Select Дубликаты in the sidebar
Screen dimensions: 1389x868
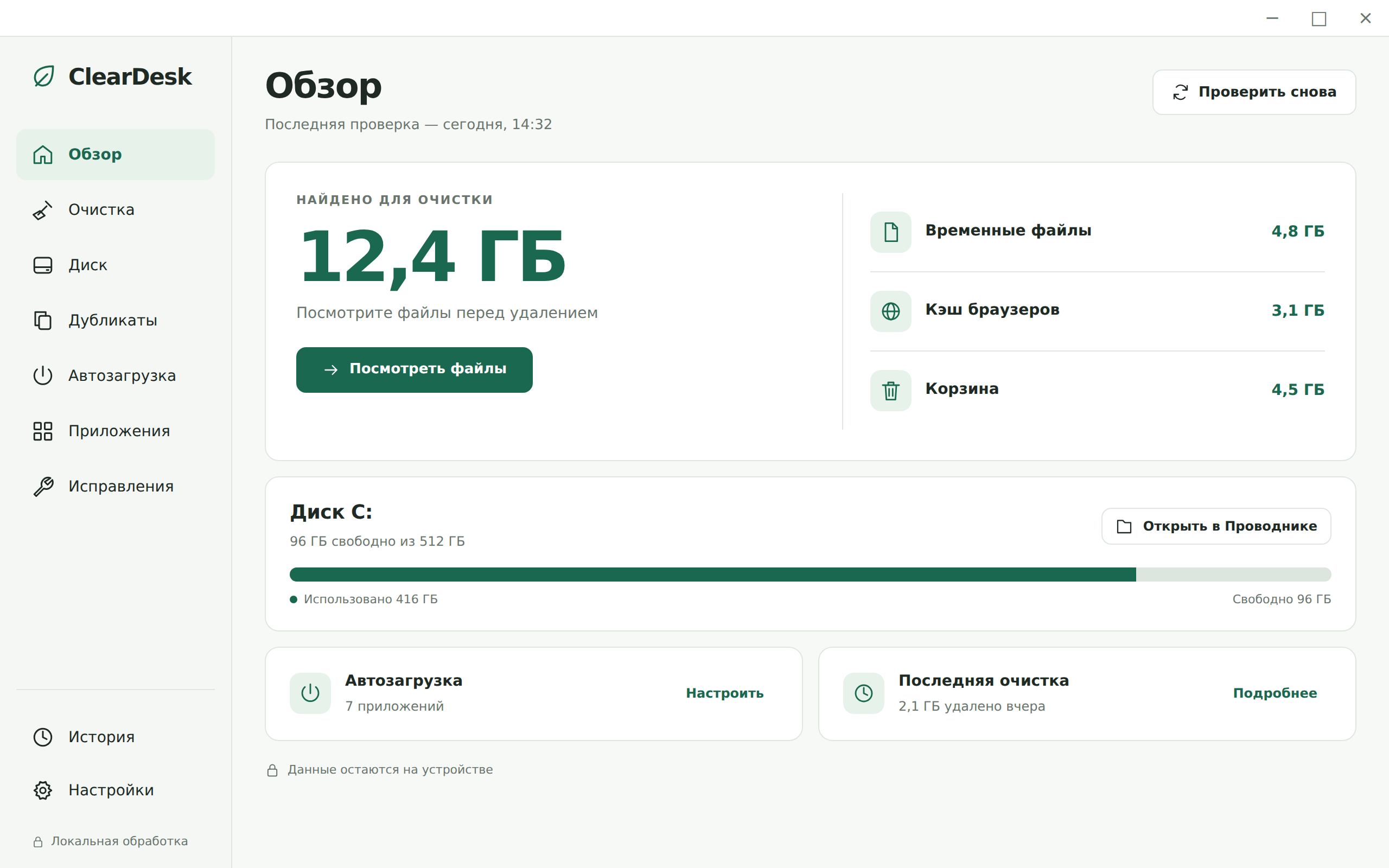116,320
